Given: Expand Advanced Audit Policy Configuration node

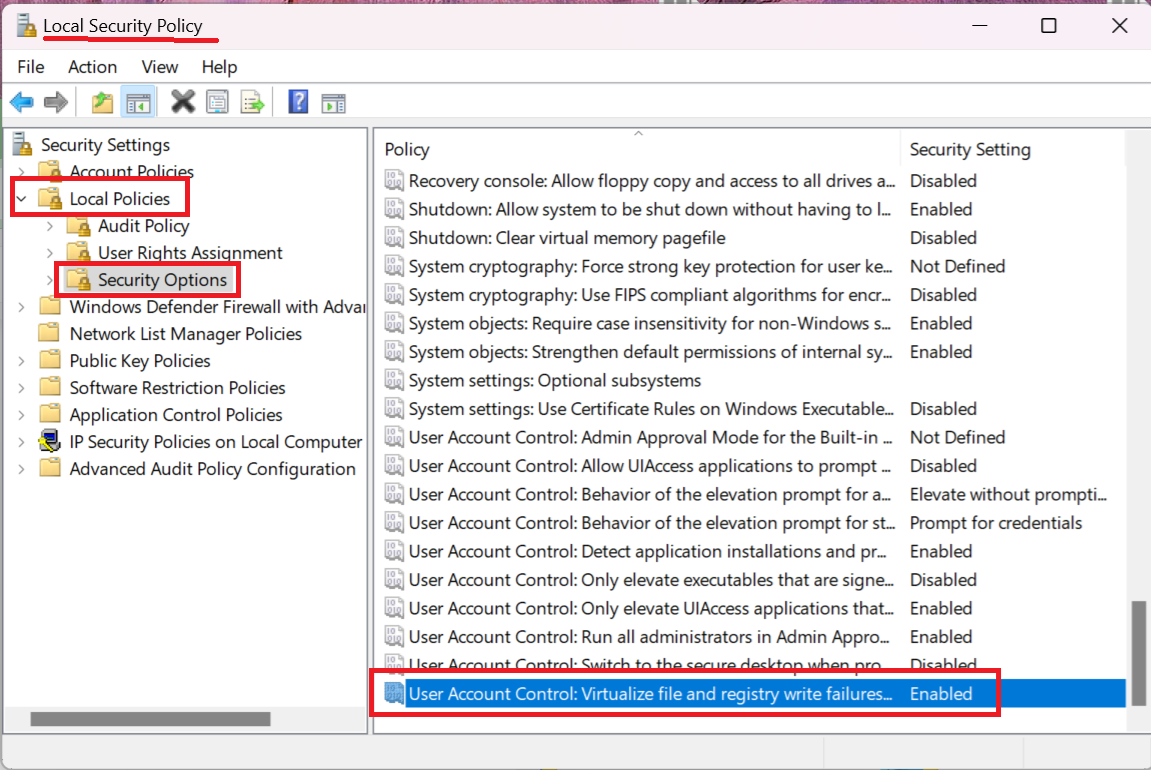Looking at the screenshot, I should [x=21, y=469].
